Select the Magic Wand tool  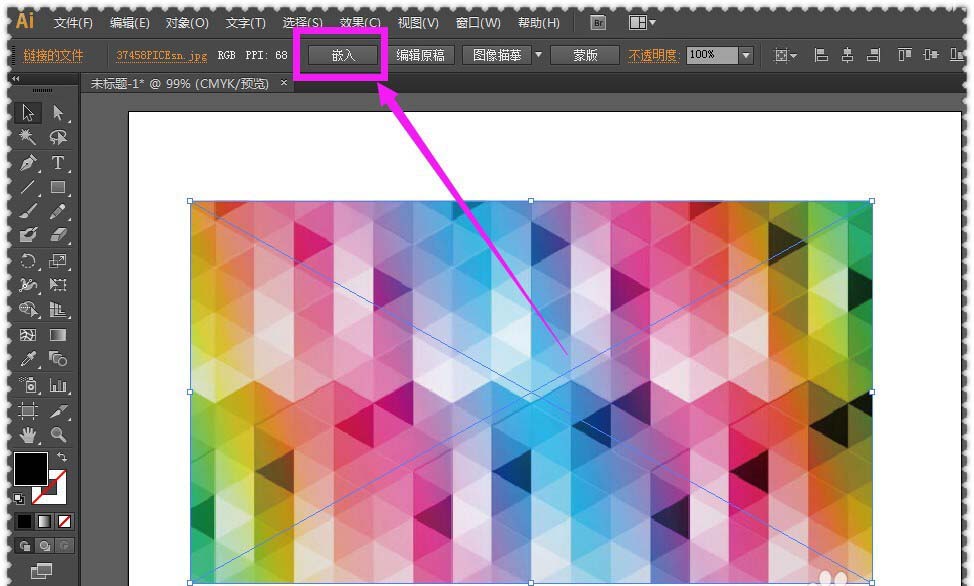(x=28, y=137)
